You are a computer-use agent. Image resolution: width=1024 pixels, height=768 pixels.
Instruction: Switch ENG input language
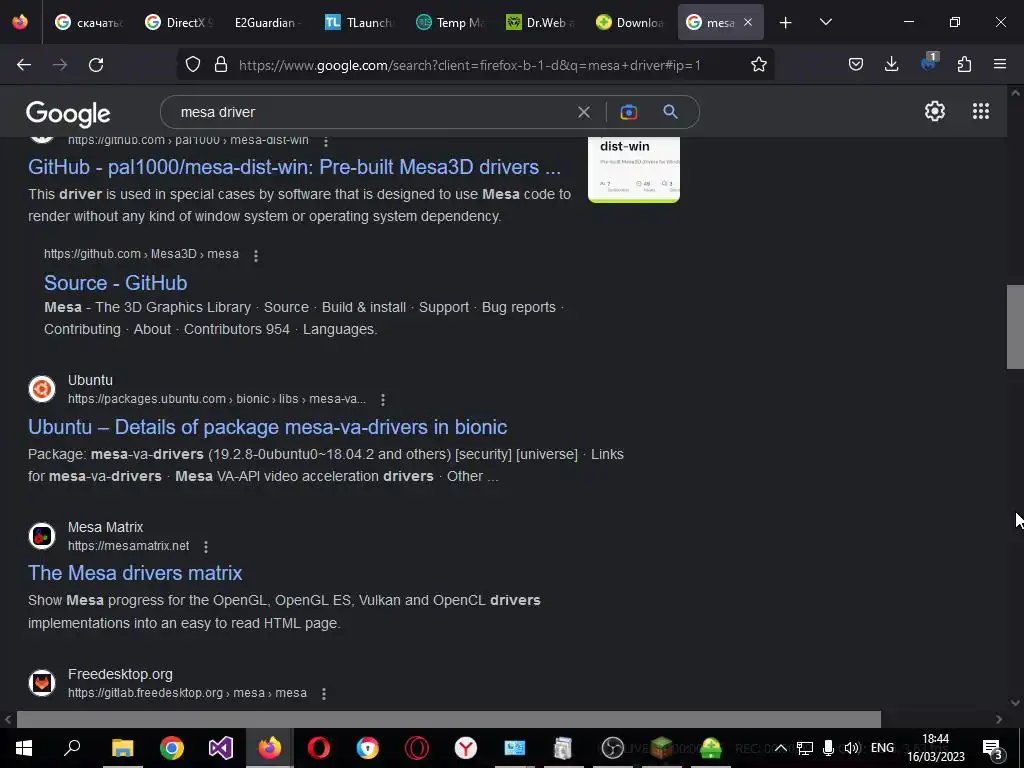pyautogui.click(x=882, y=748)
